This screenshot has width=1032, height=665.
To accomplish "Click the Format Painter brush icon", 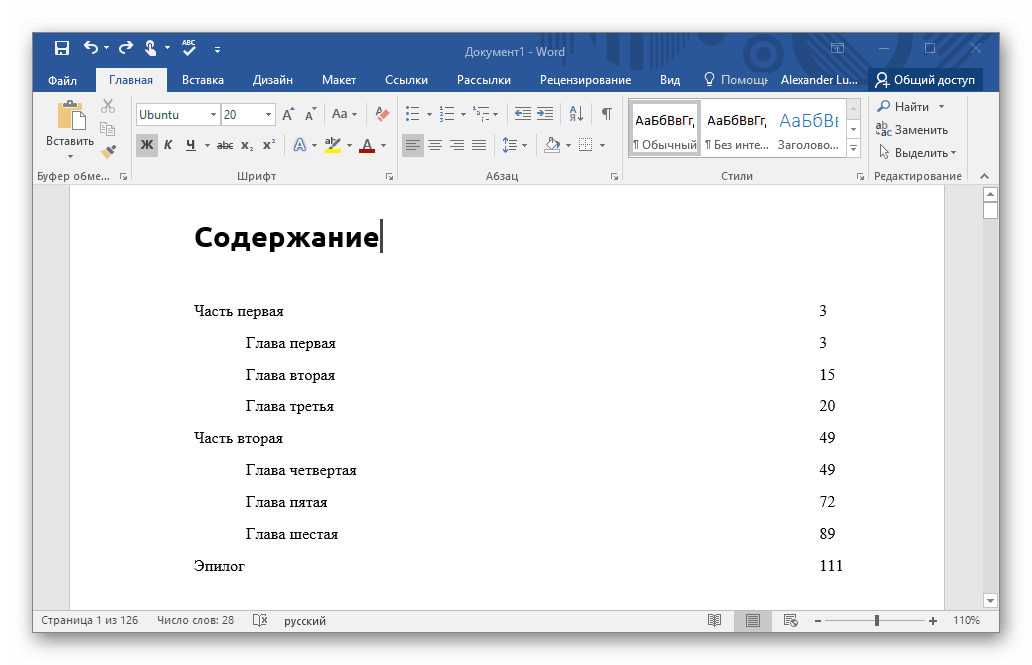I will click(108, 151).
